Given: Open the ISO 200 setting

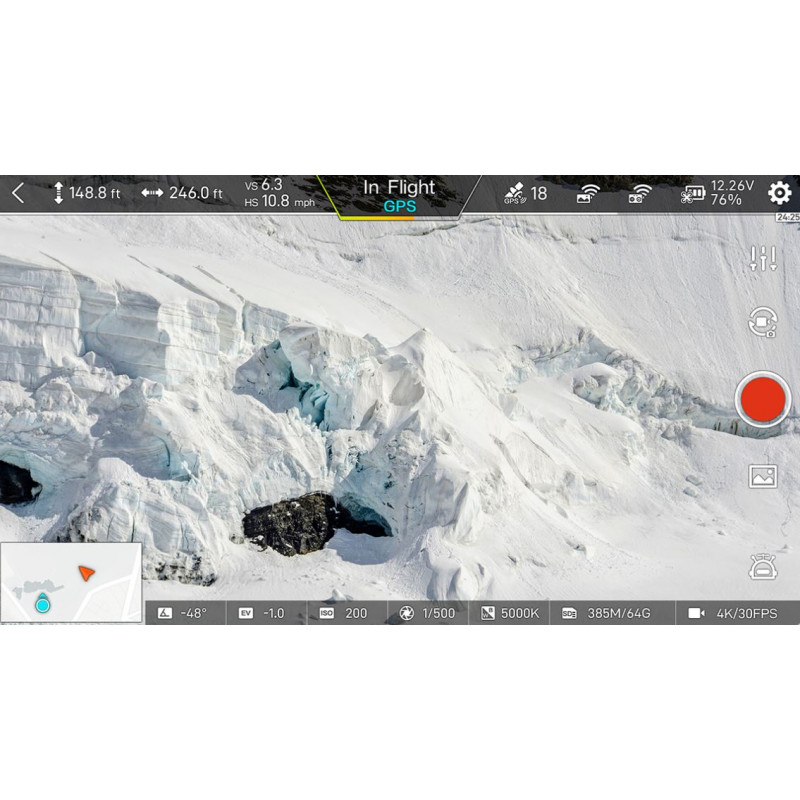Looking at the screenshot, I should [x=347, y=613].
